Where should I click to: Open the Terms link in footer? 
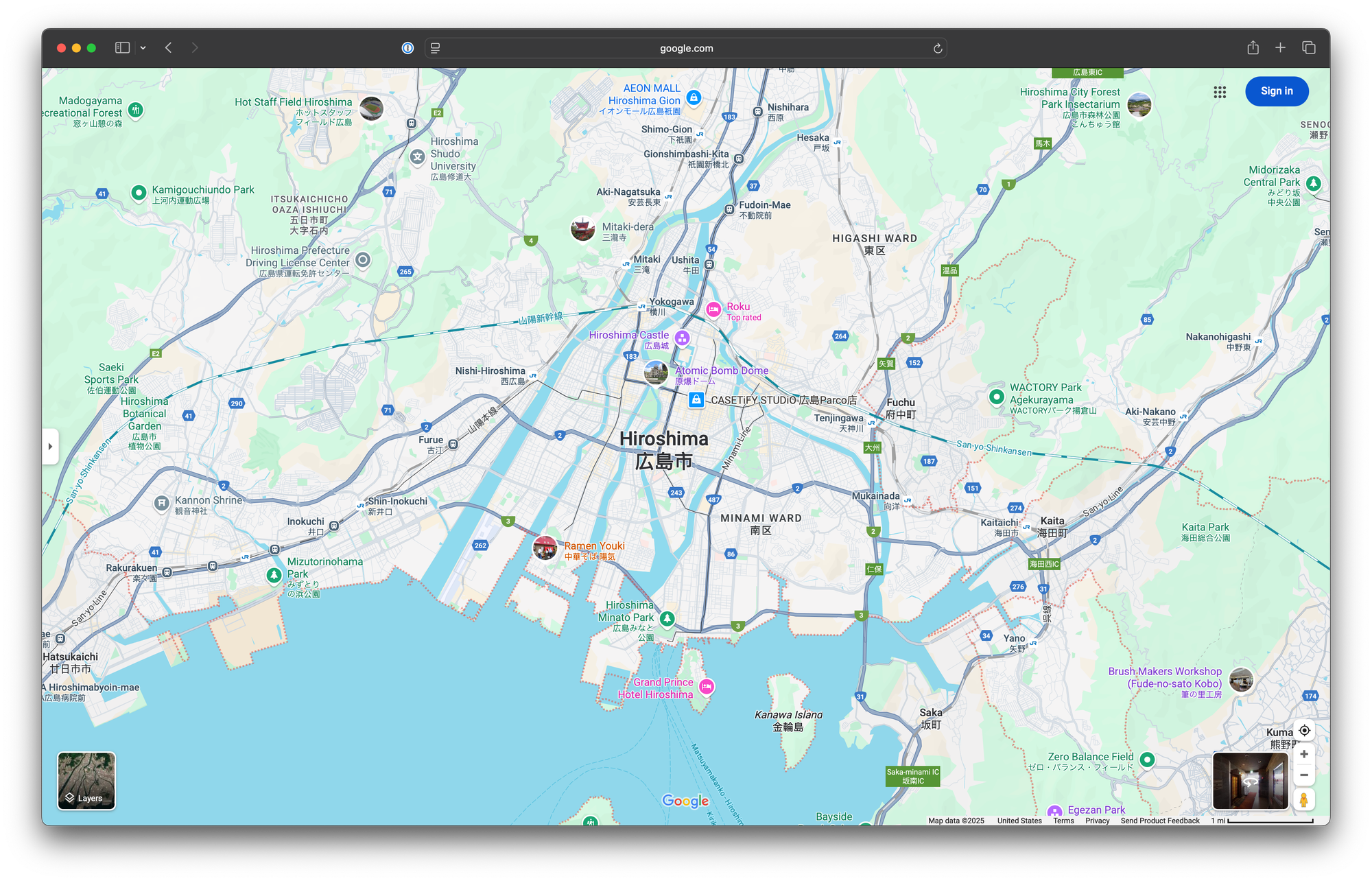coord(1063,821)
